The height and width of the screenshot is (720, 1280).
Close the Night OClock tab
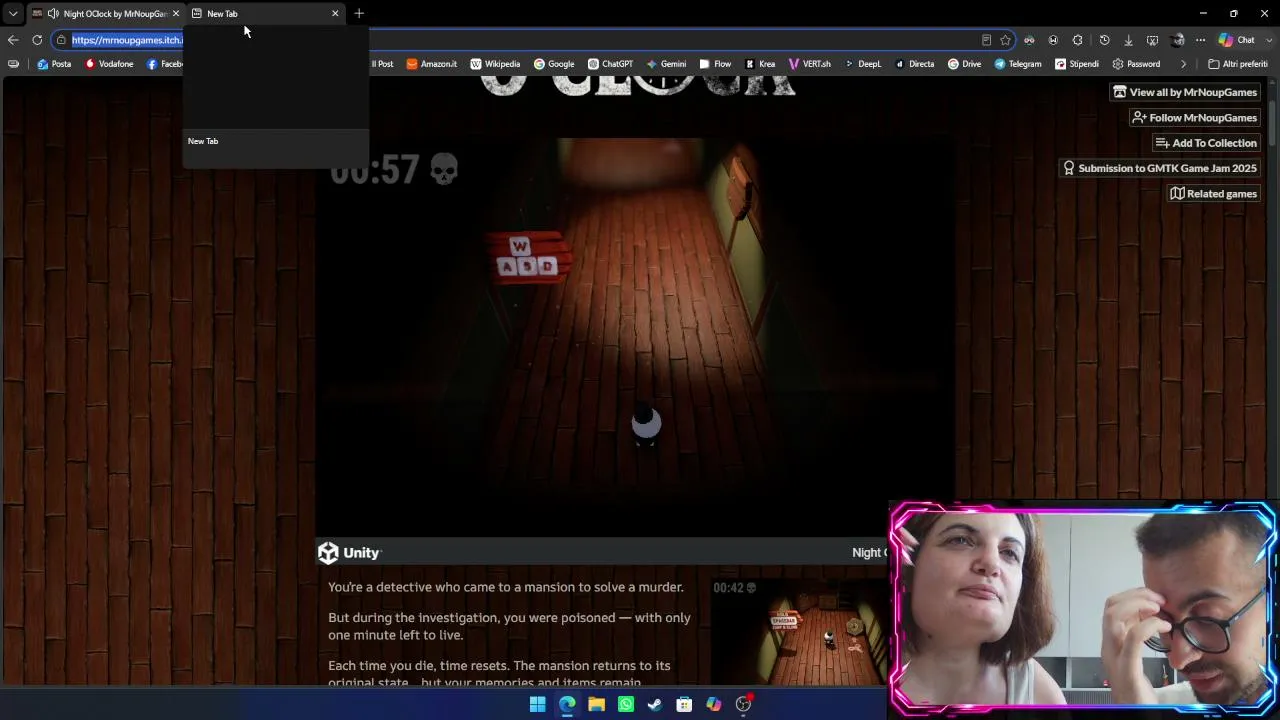(176, 14)
